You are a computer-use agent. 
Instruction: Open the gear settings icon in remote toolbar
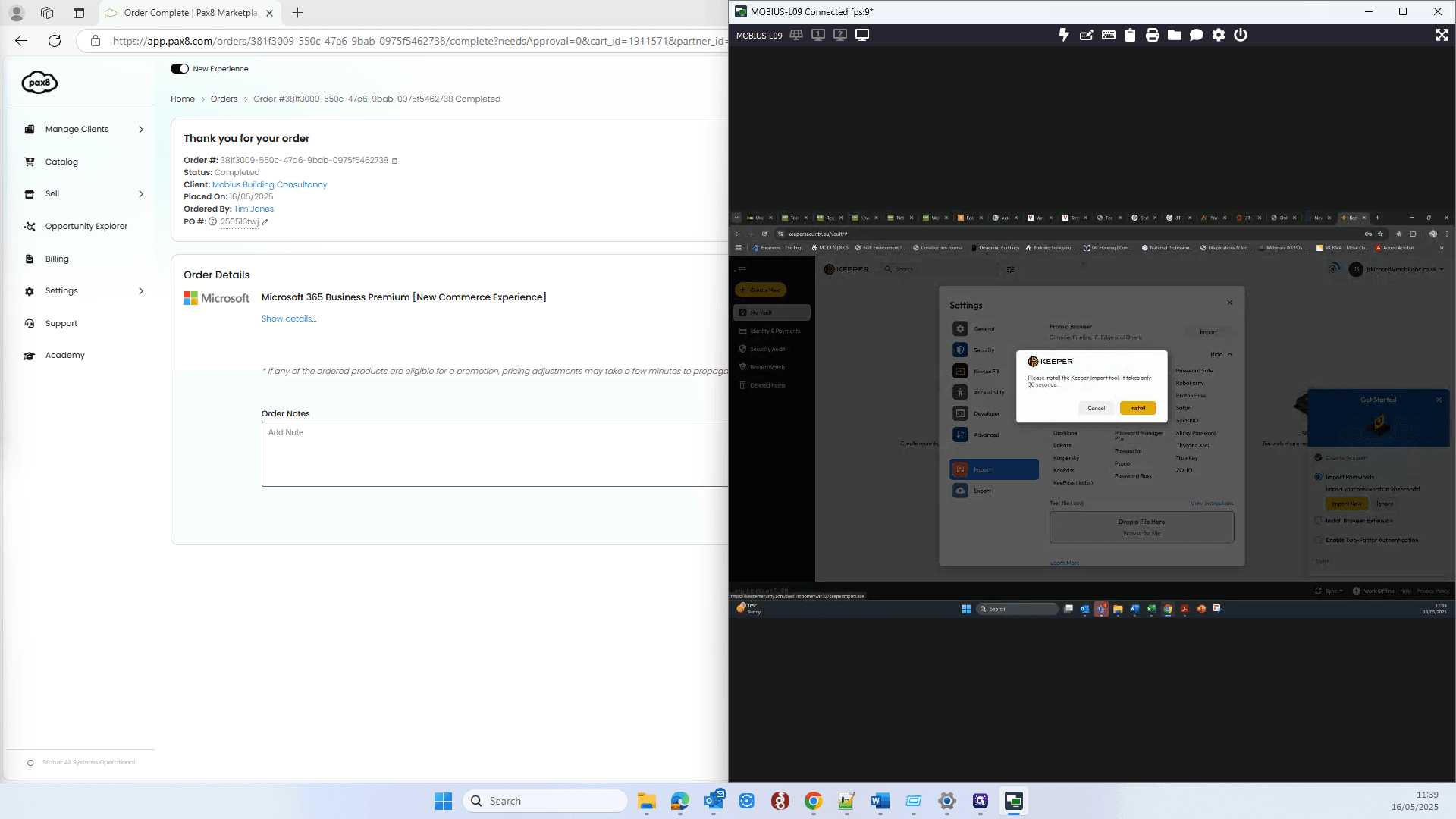click(x=1218, y=35)
